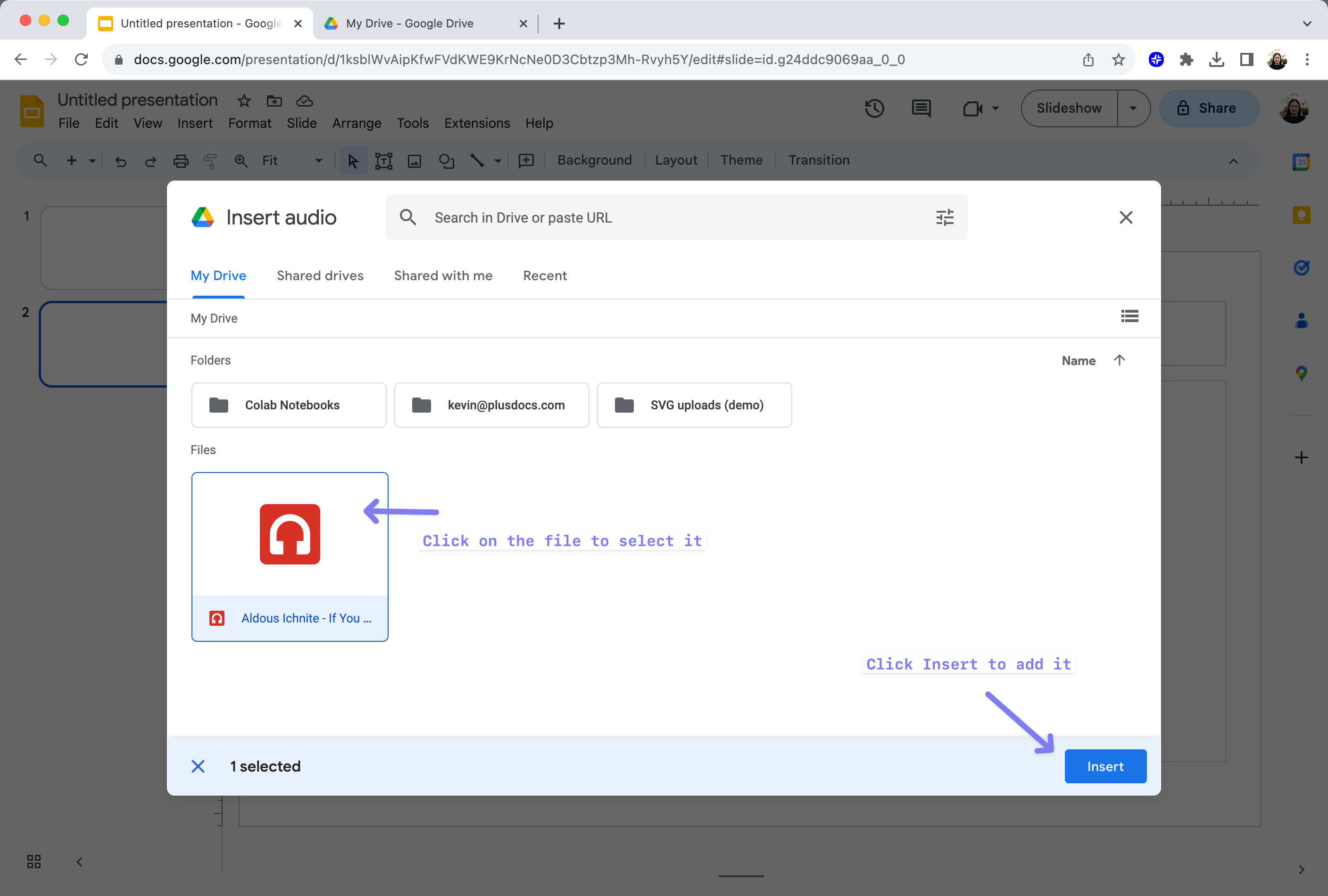Click the Redo arrow

point(150,161)
